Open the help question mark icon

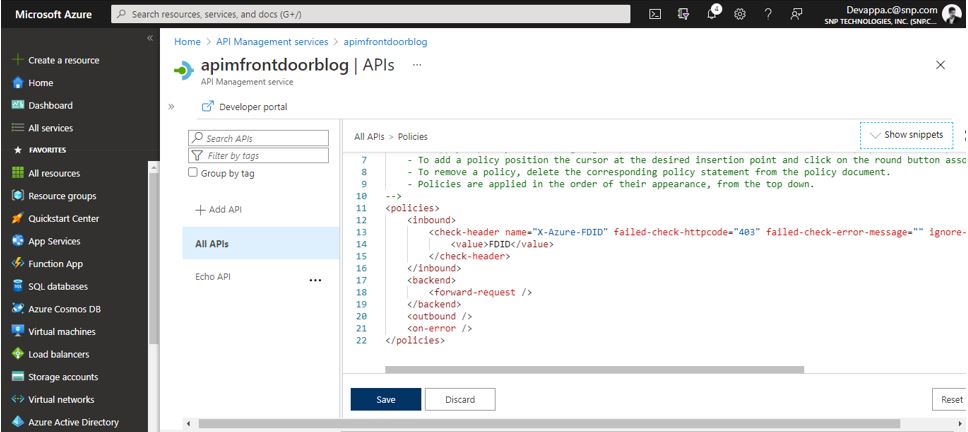(x=768, y=14)
